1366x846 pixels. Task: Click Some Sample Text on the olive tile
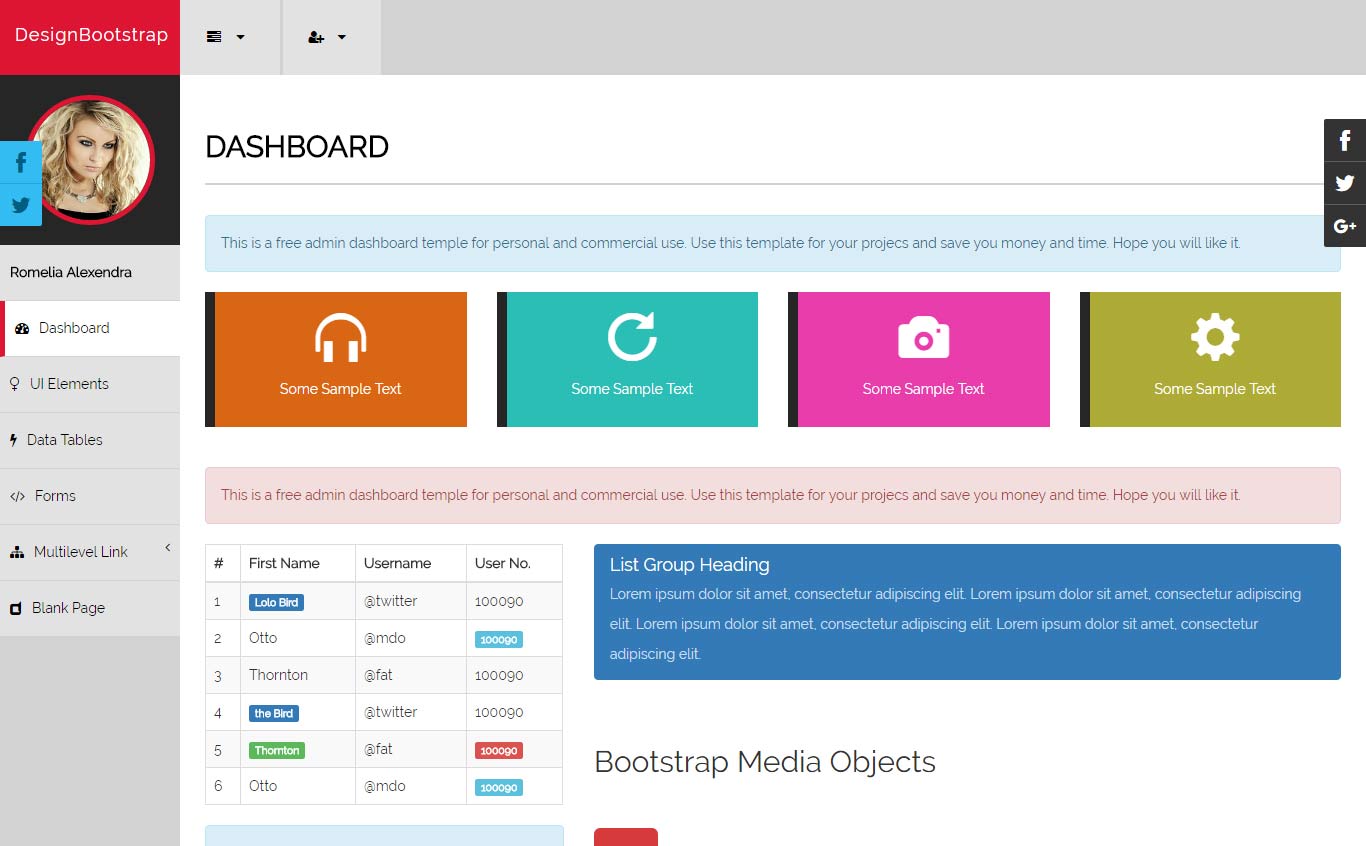(x=1215, y=389)
